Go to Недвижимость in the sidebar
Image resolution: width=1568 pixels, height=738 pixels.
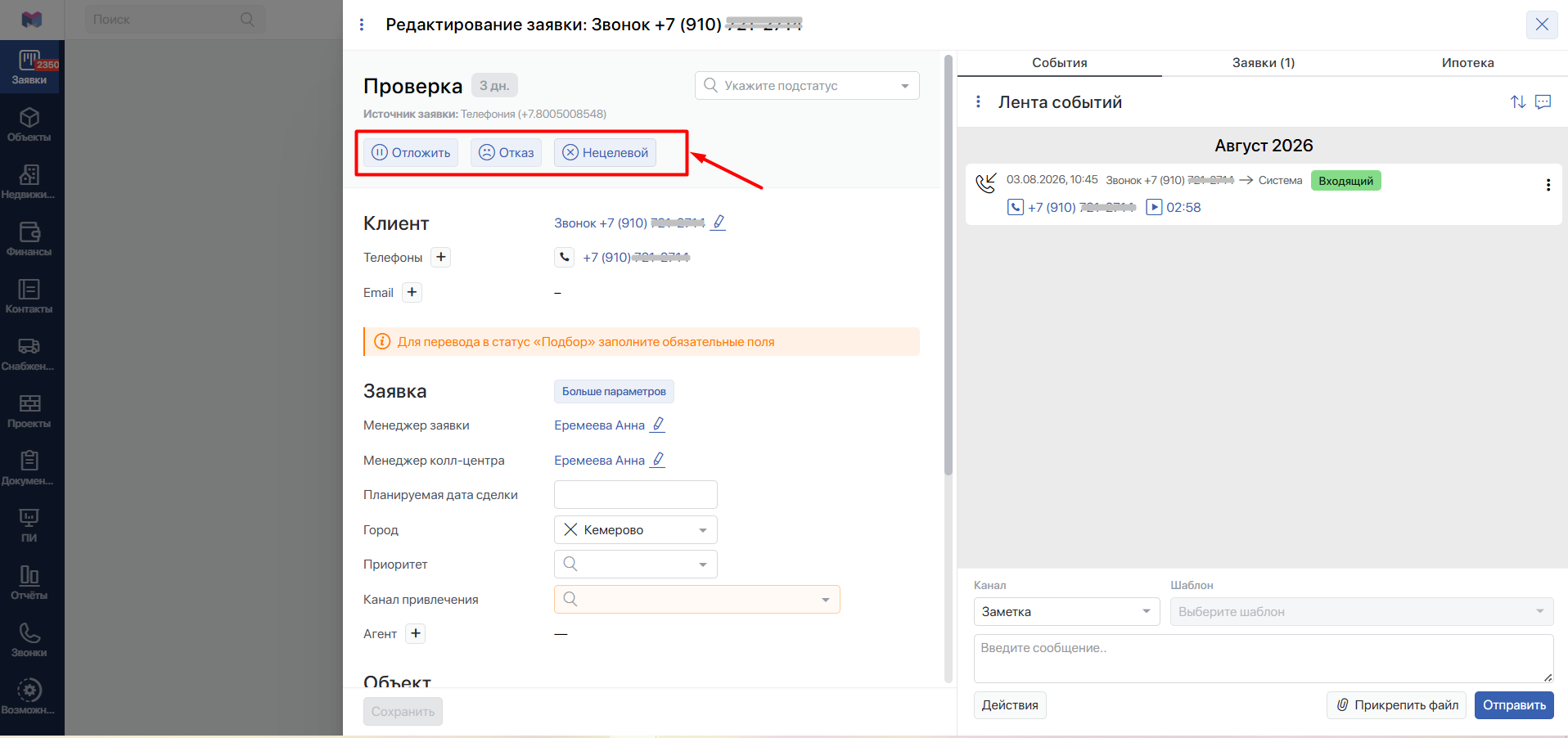29,182
